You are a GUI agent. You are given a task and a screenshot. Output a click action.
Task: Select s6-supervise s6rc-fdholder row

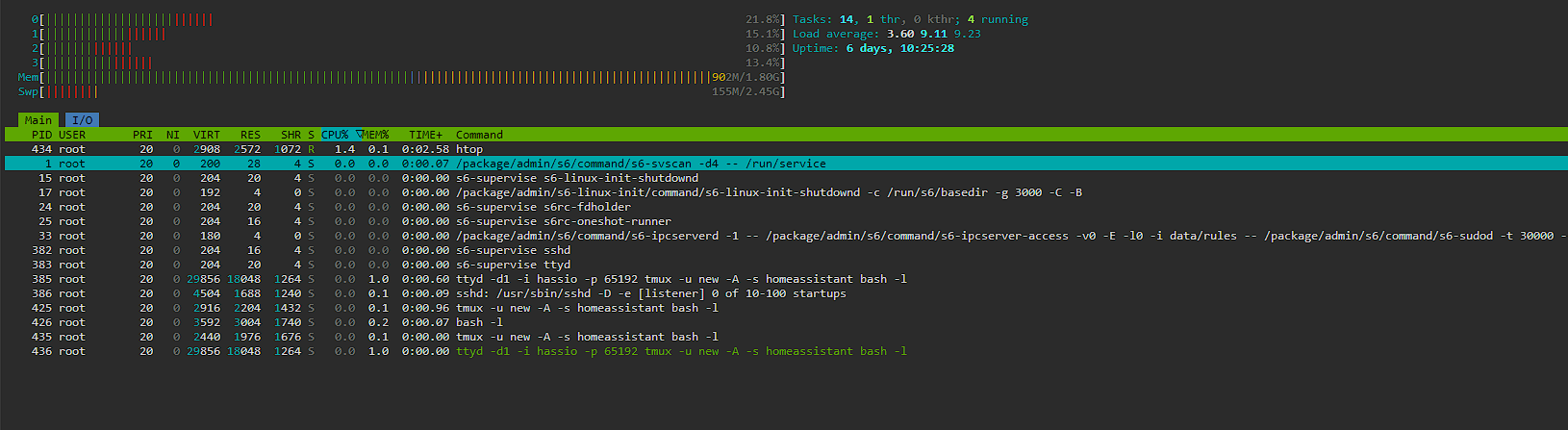[784, 207]
